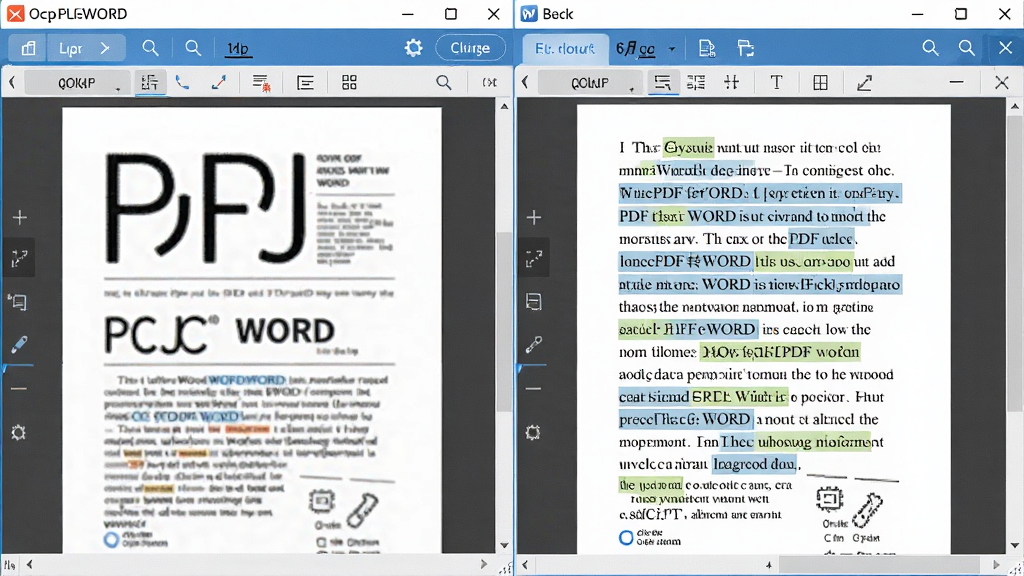Click the horizontal scrollbar thumb in Beck window
Viewport: 1024px width, 576px height.
click(879, 564)
